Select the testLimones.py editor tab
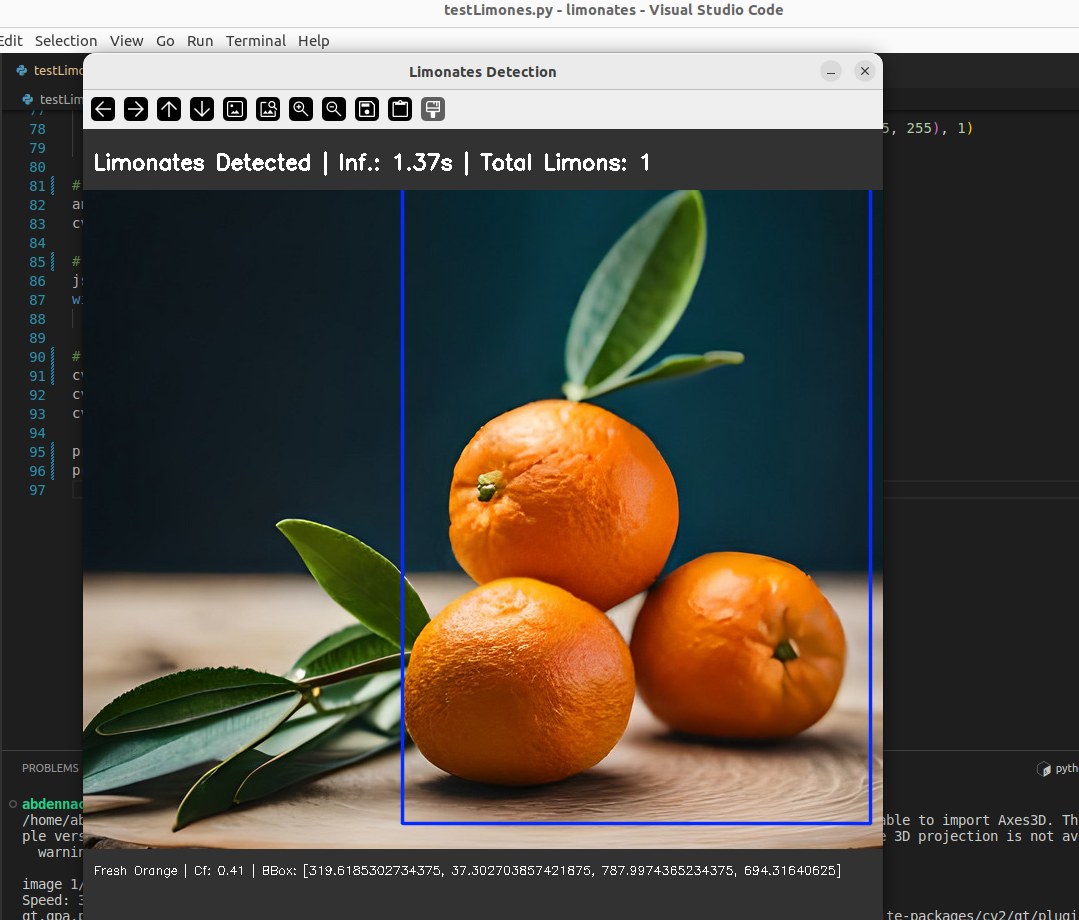The height and width of the screenshot is (920, 1079). [48, 70]
